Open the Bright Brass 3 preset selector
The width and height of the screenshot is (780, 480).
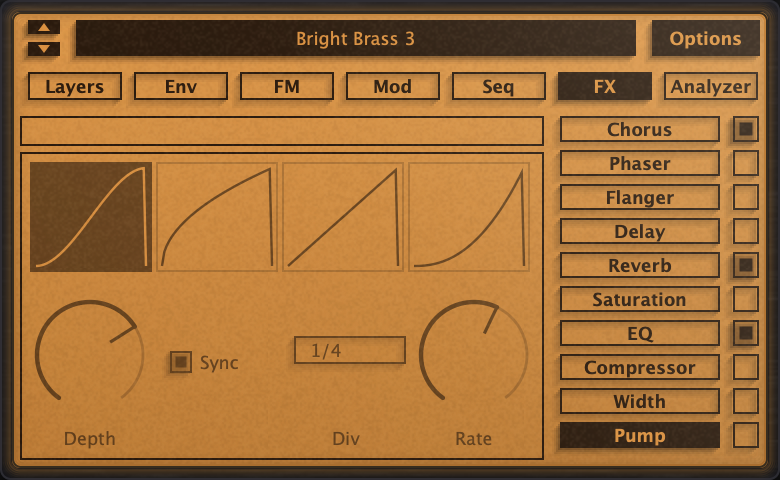[355, 38]
